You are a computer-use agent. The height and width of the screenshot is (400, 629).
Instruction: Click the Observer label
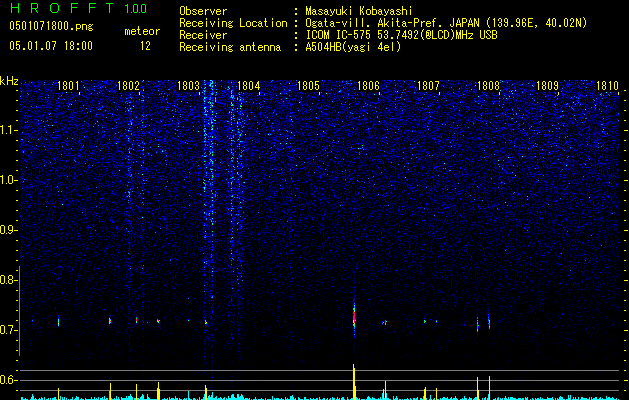point(203,11)
